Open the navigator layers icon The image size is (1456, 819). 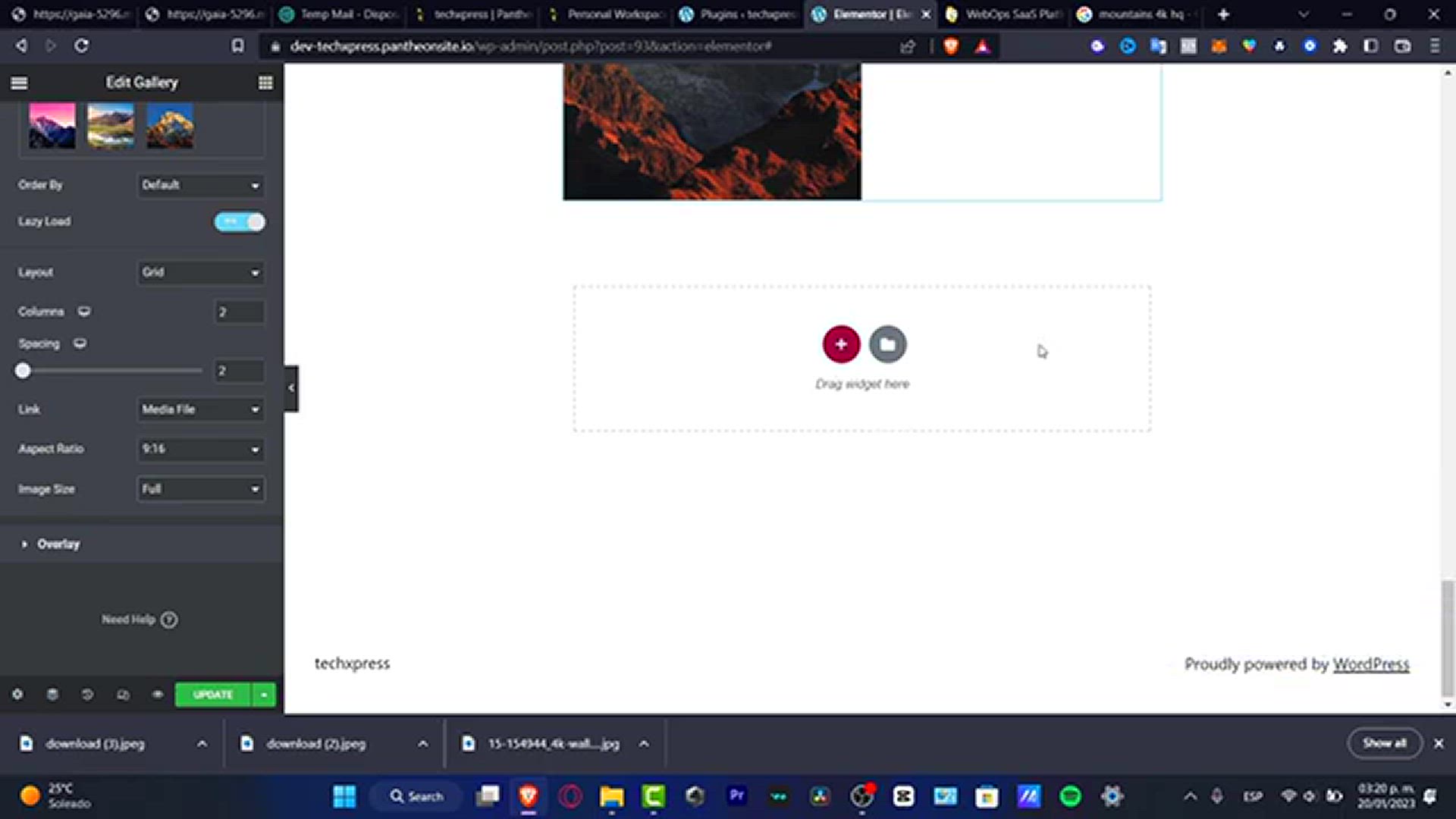pos(52,695)
